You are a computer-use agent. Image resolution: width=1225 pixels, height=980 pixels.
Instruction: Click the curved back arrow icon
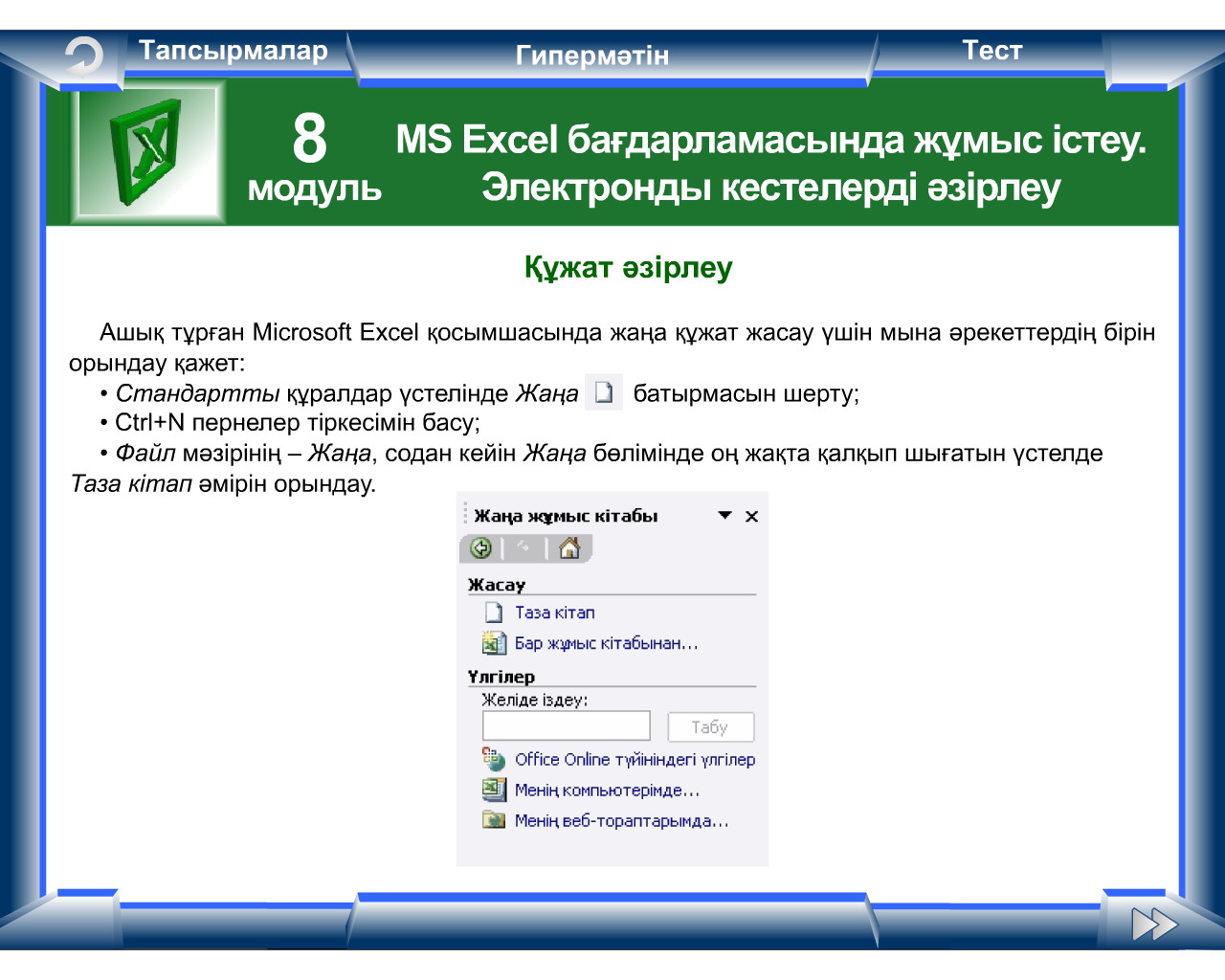83,57
